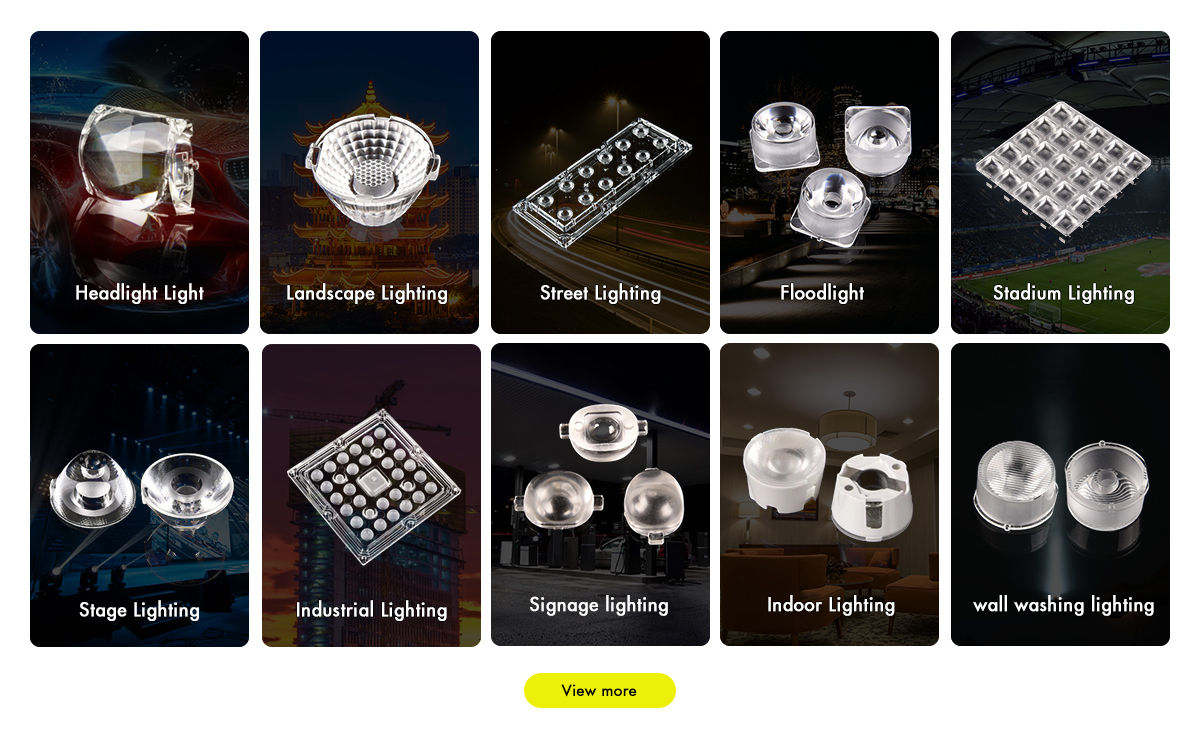Click the Indoor Lighting text label
1200x738 pixels.
pos(831,605)
